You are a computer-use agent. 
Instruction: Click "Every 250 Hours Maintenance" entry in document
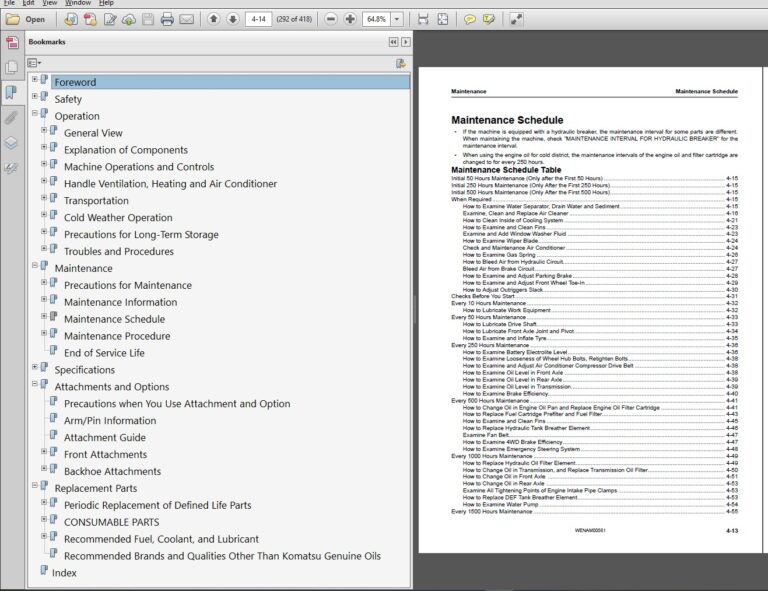(490, 345)
